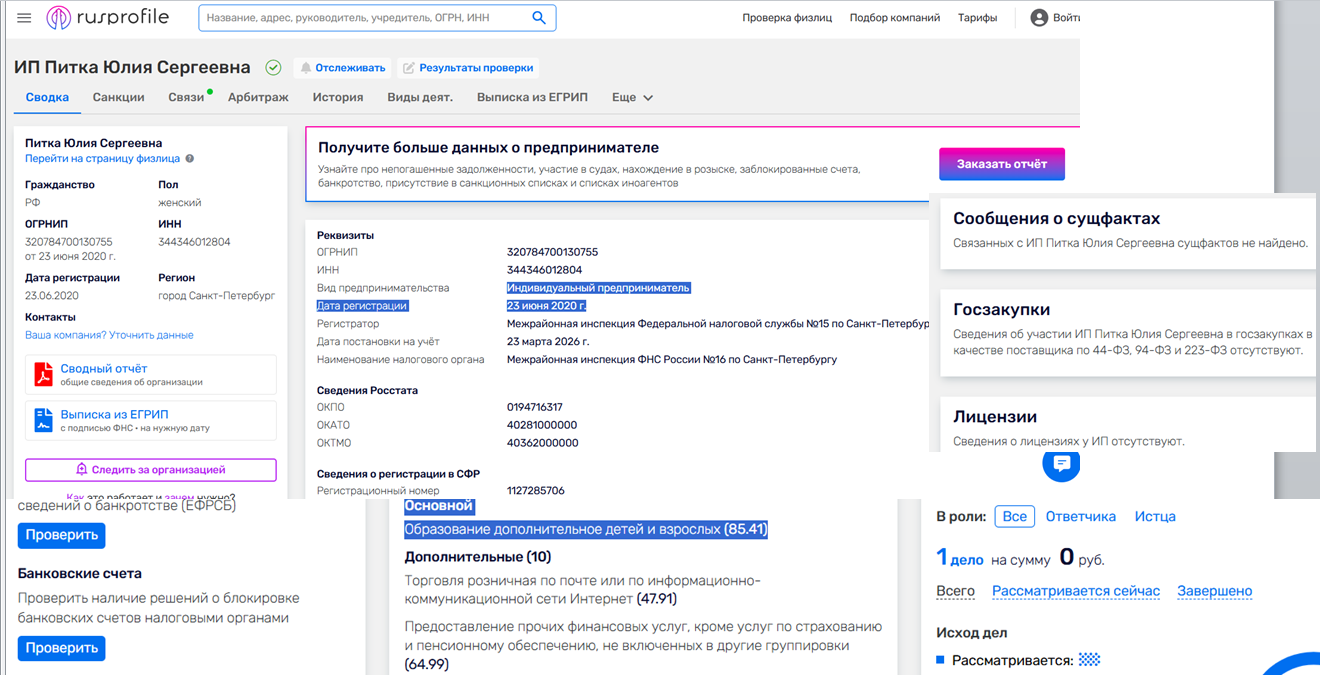Click the blue document icon of Выписка из ЕГРИП
The image size is (1320, 675).
coord(43,421)
